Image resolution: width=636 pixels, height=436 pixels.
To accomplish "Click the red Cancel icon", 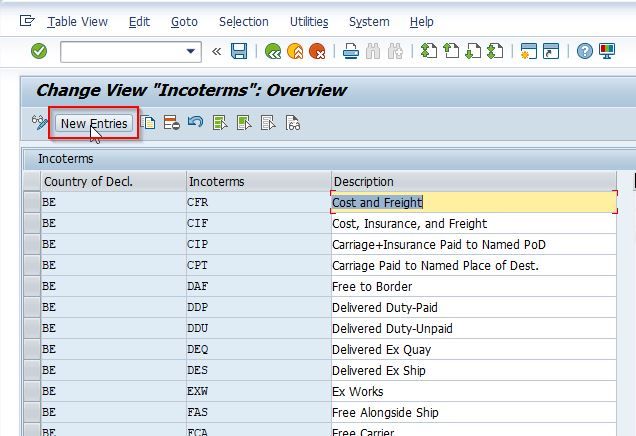I will (317, 51).
